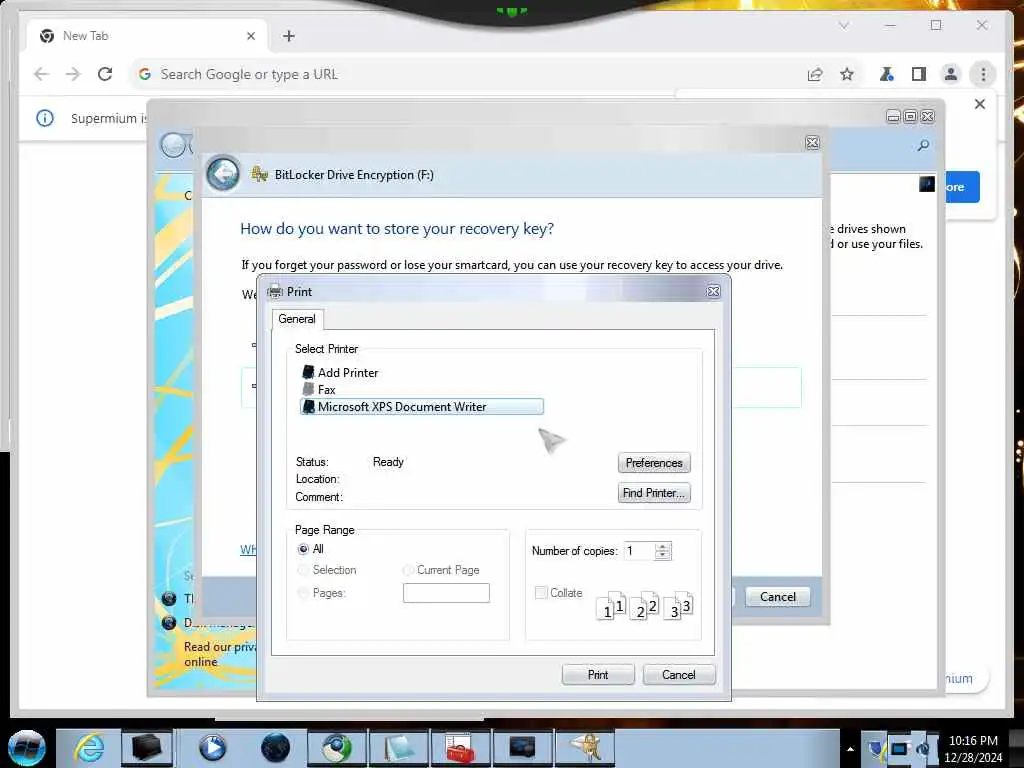The image size is (1024, 768).
Task: Click the Number of copies field
Action: pyautogui.click(x=639, y=551)
